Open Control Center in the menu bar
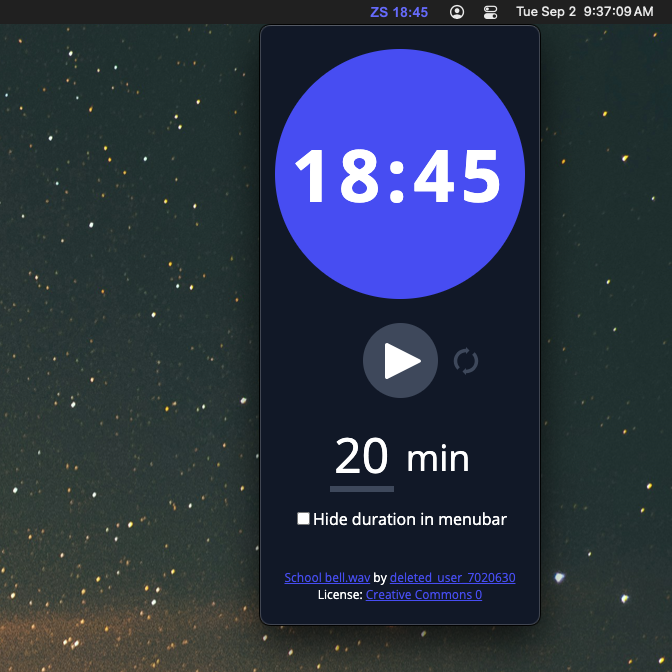 (490, 12)
